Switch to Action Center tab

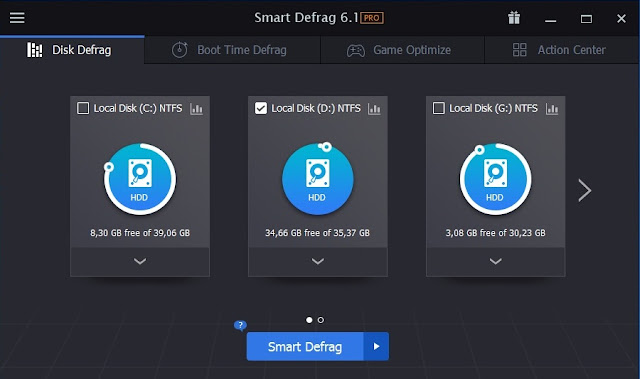coord(562,50)
